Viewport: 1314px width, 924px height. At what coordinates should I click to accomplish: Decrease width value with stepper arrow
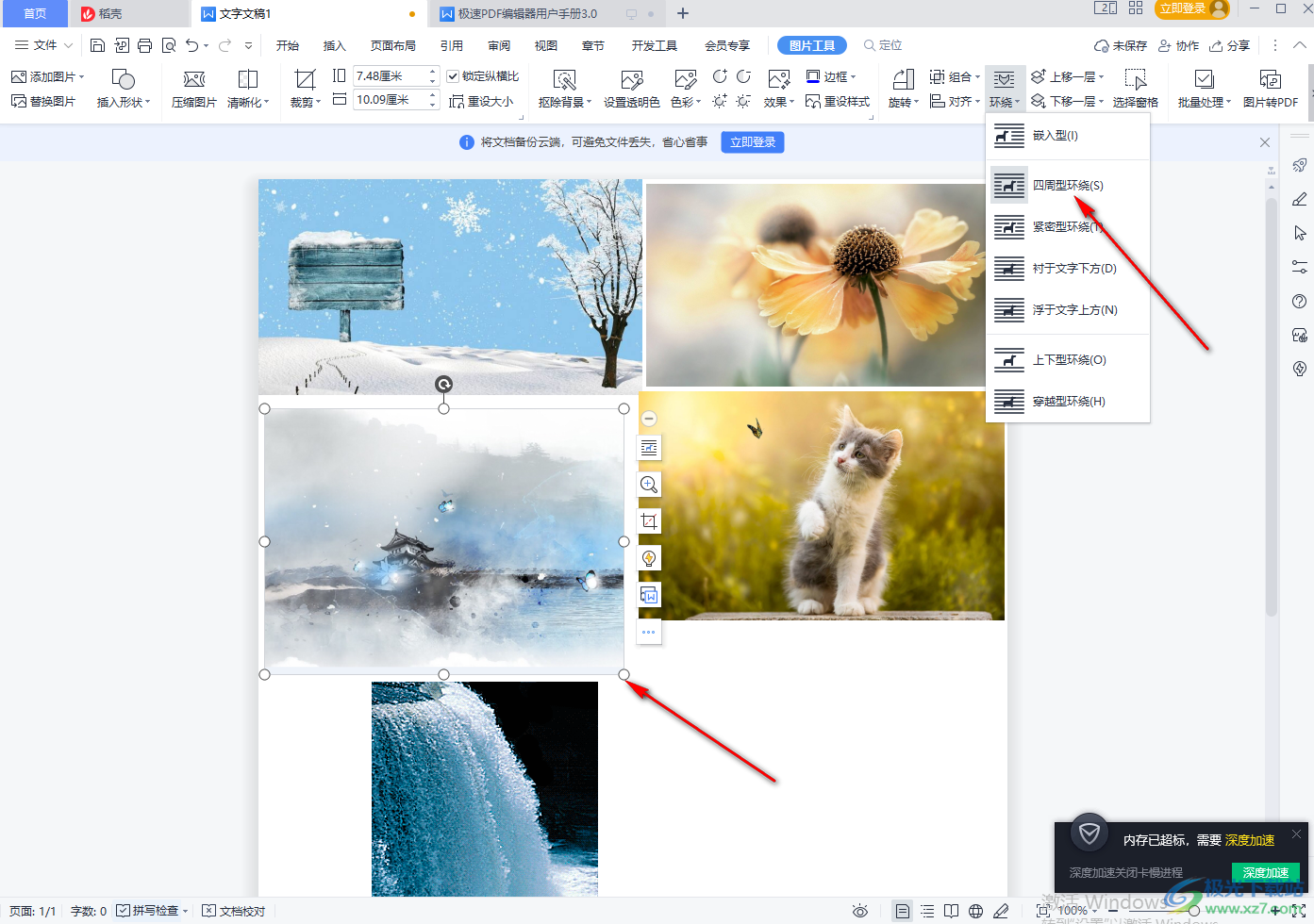tap(432, 104)
